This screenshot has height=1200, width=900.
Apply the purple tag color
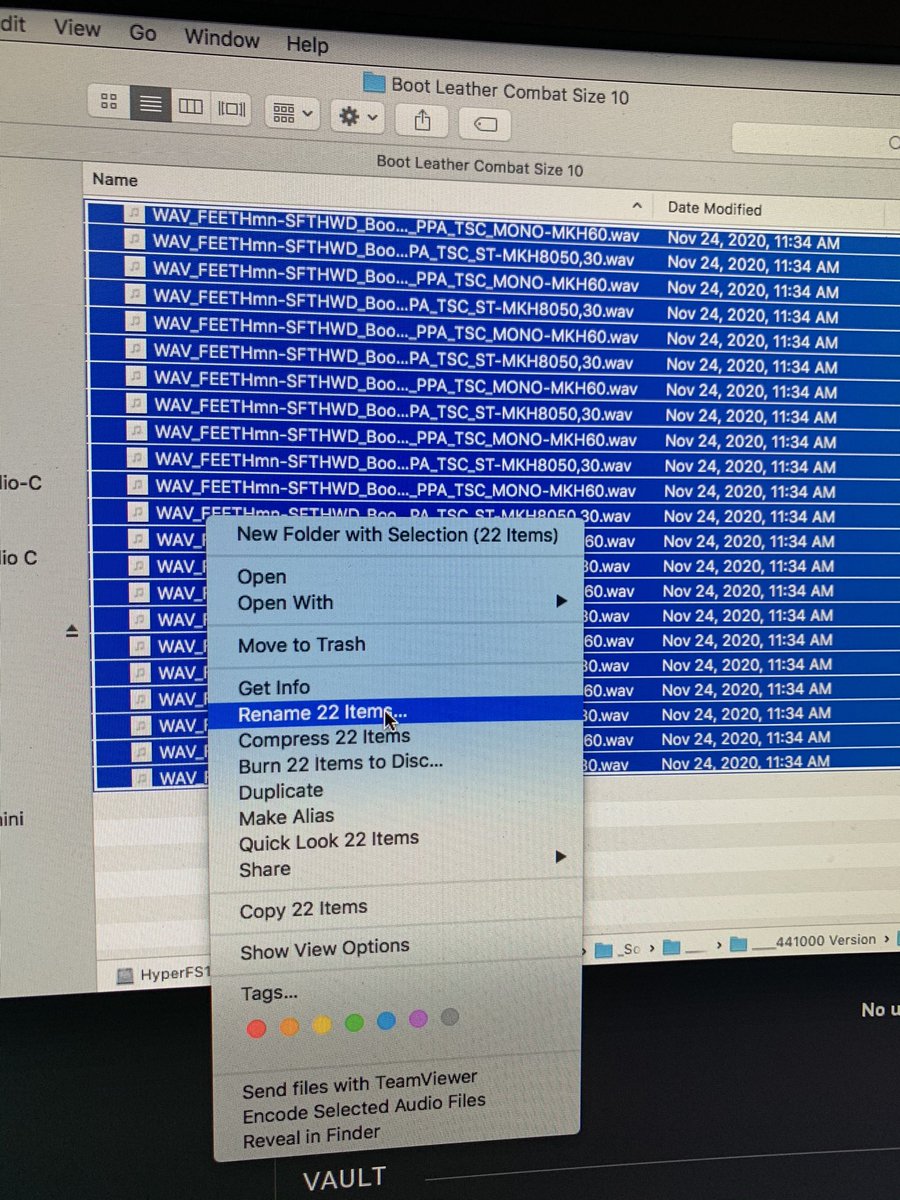click(418, 1019)
